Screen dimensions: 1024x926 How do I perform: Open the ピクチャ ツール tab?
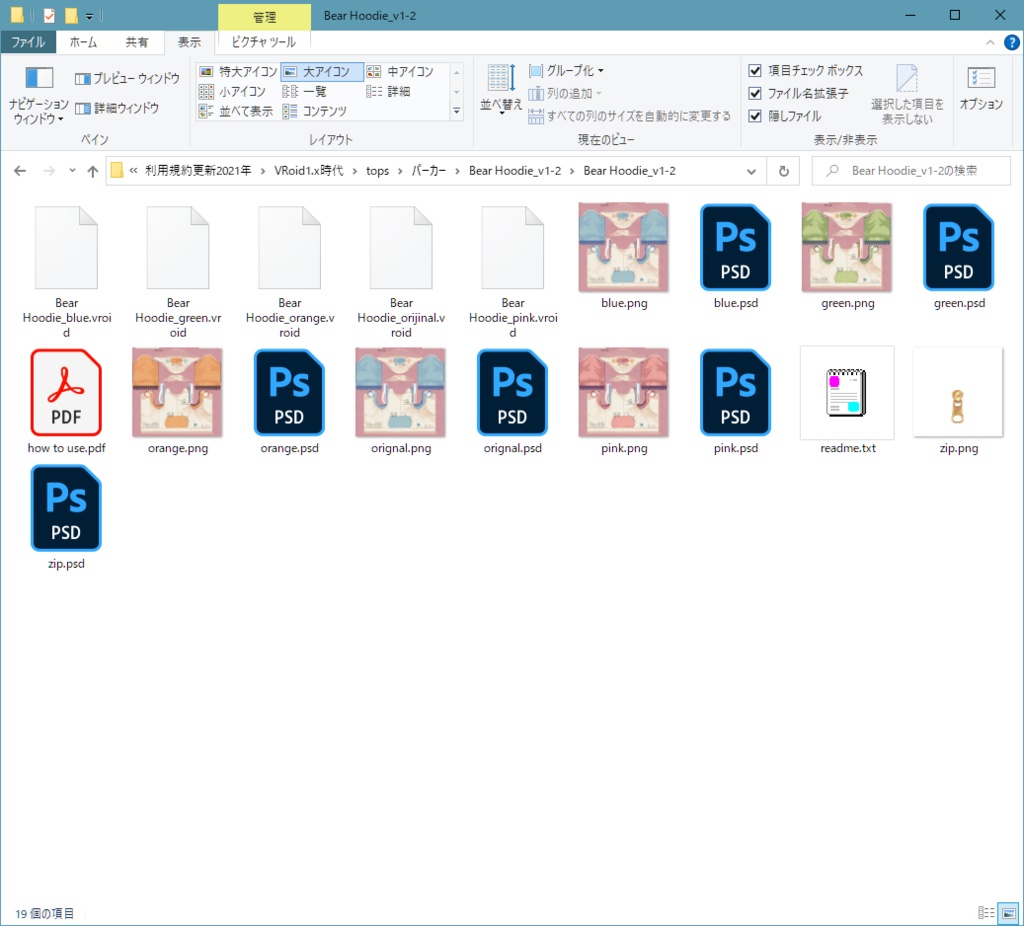pyautogui.click(x=264, y=42)
